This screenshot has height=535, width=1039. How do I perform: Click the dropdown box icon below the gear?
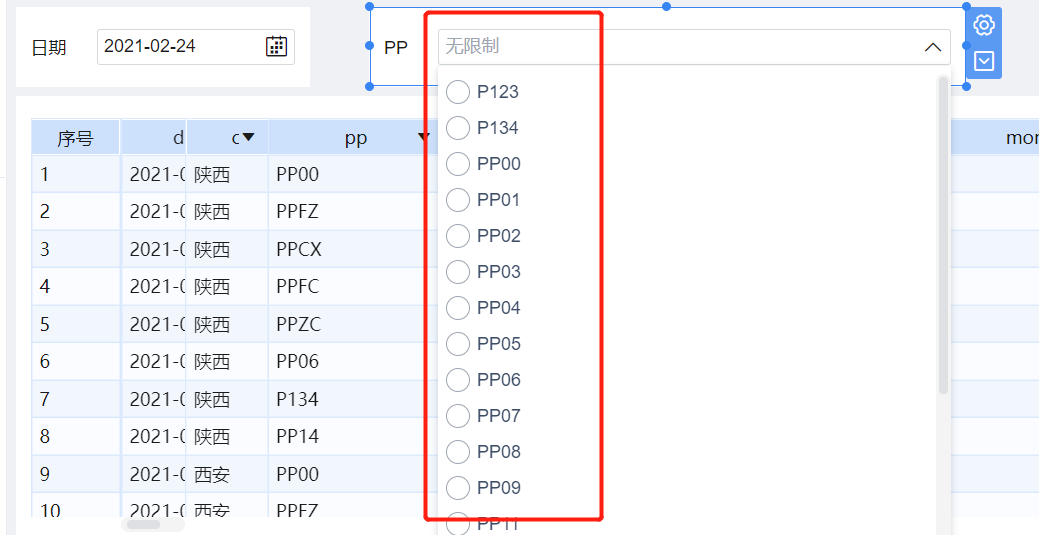(x=984, y=62)
